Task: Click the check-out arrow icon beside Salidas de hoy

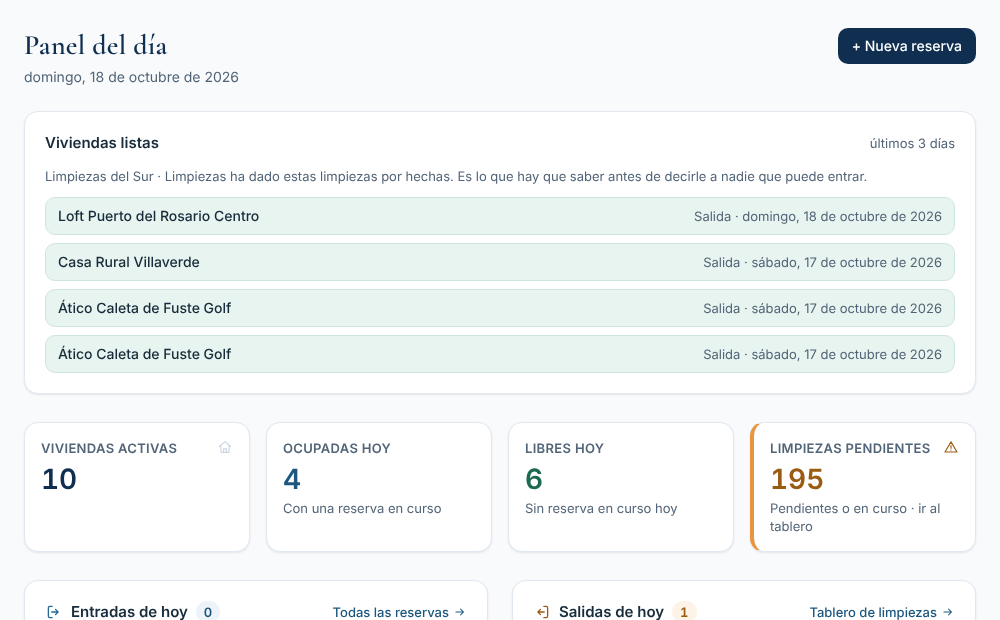Action: [x=542, y=612]
